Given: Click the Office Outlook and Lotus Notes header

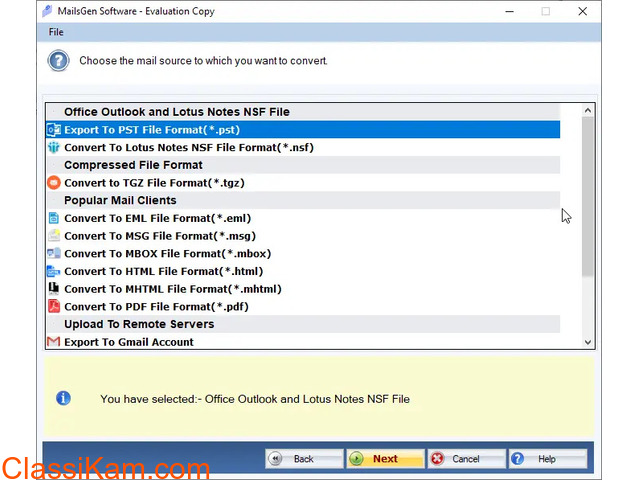Looking at the screenshot, I should point(303,112).
